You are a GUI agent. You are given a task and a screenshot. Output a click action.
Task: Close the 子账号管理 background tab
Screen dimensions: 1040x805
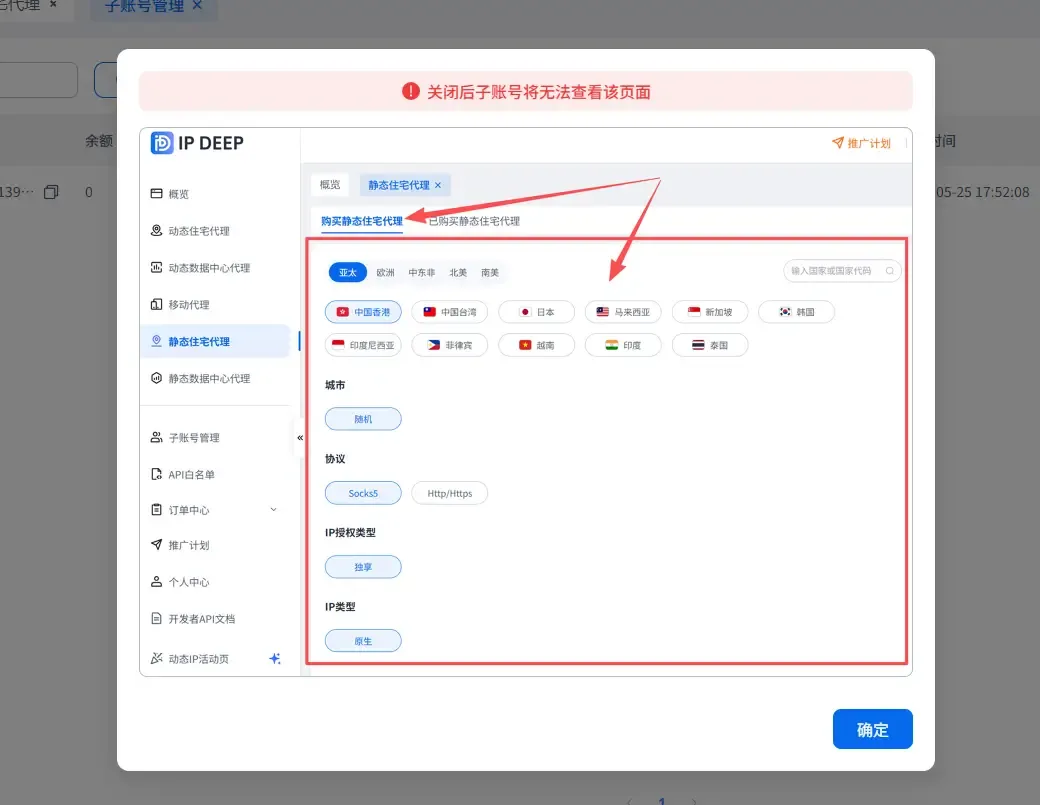(197, 5)
